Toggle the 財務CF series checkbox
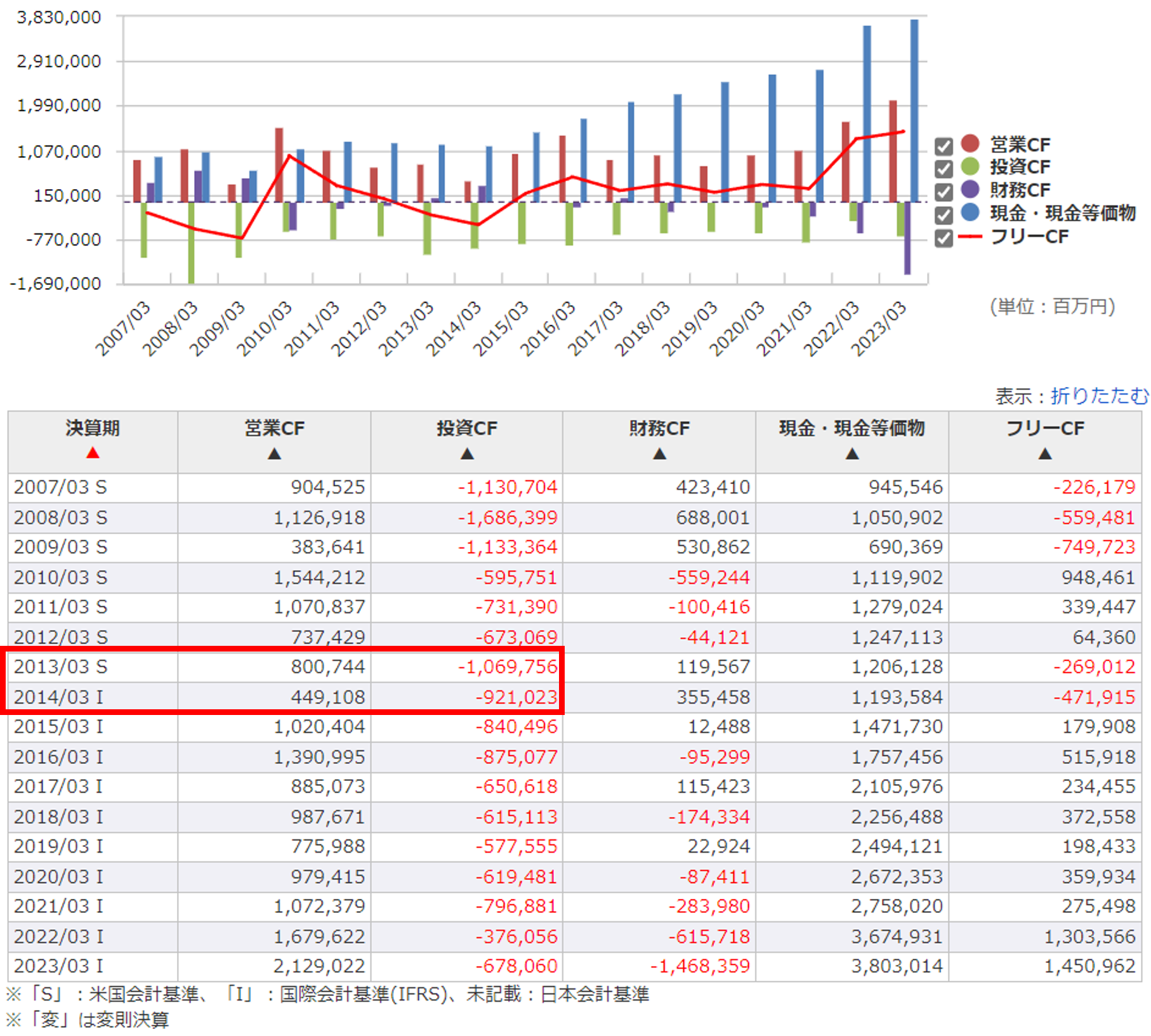The width and height of the screenshot is (1151, 1036). [x=944, y=192]
